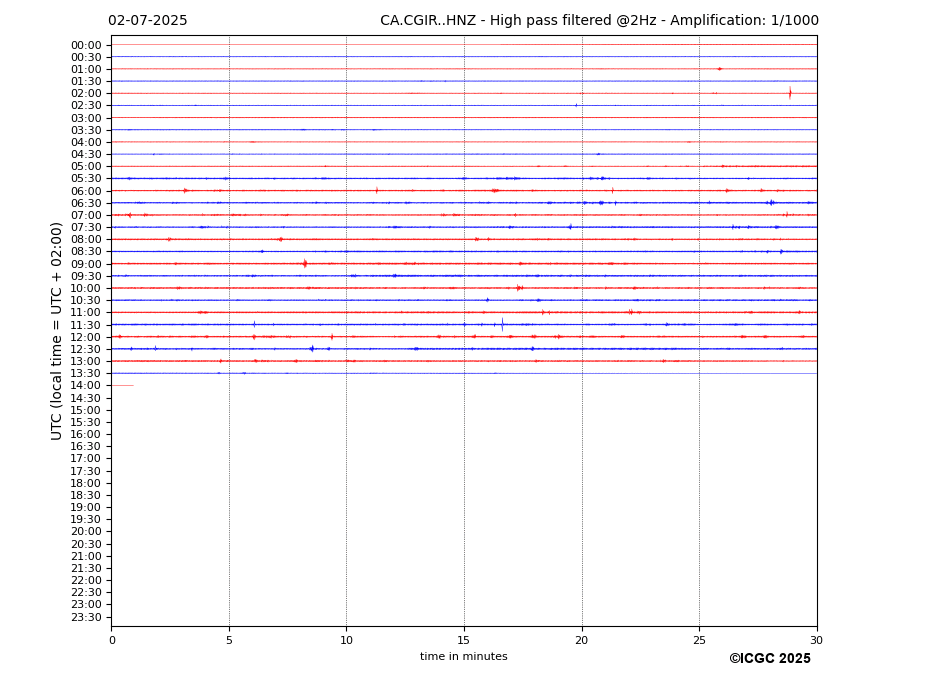927x696 pixels.
Task: Click the x-axis tick label 10
Action: click(x=346, y=640)
